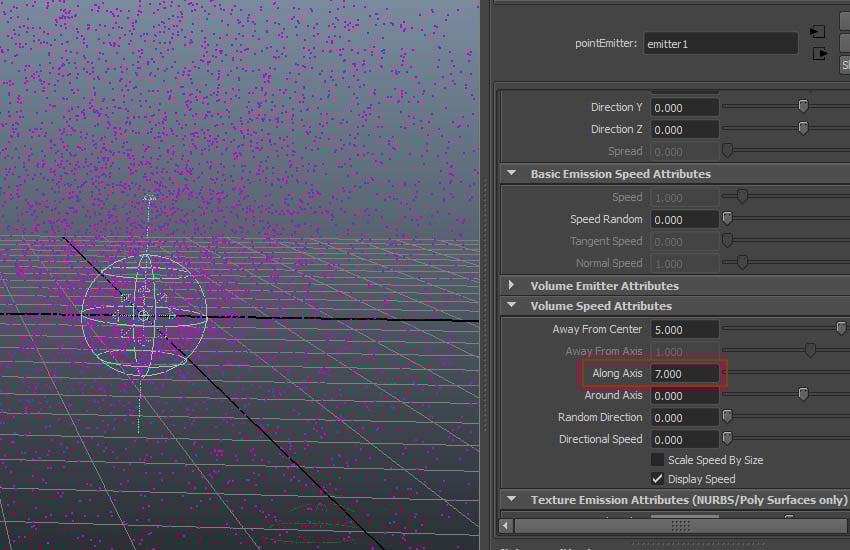Click the Direction Z slider handle
Screen dimensions: 850x550
coord(802,128)
